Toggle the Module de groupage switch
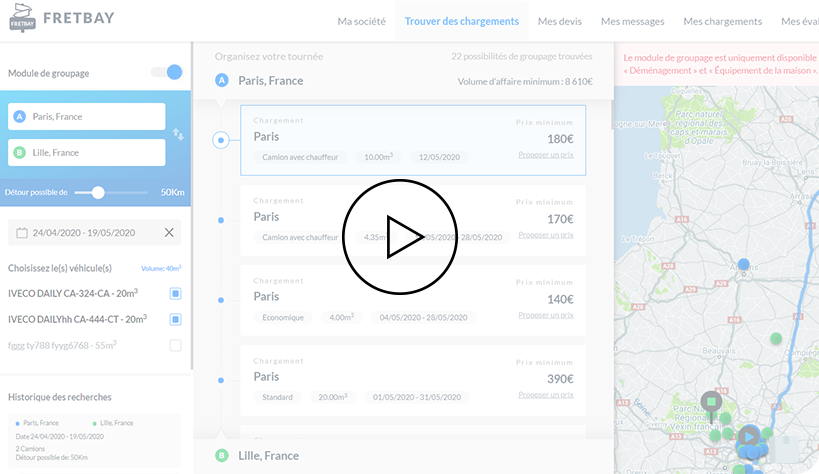This screenshot has width=819, height=474. pos(167,72)
